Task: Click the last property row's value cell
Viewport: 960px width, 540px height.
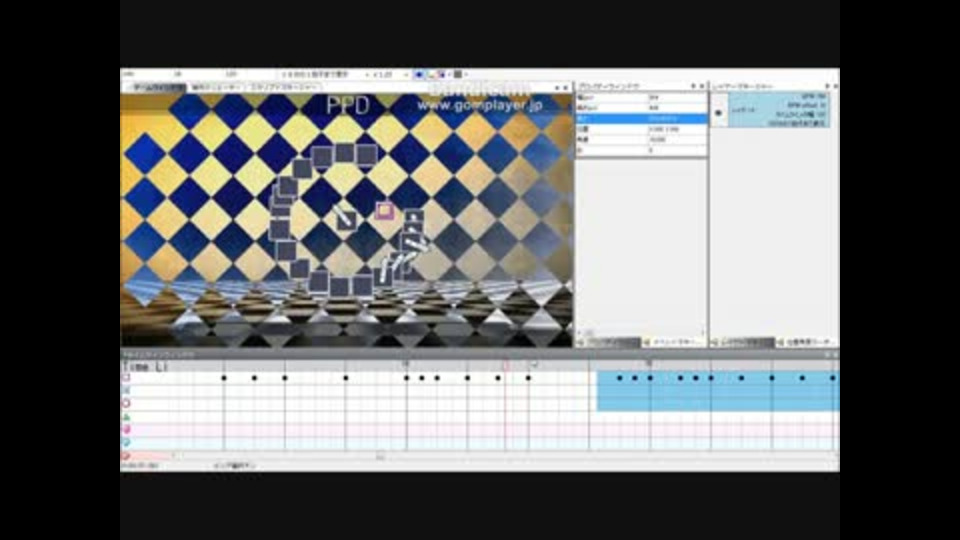Action: pyautogui.click(x=677, y=150)
